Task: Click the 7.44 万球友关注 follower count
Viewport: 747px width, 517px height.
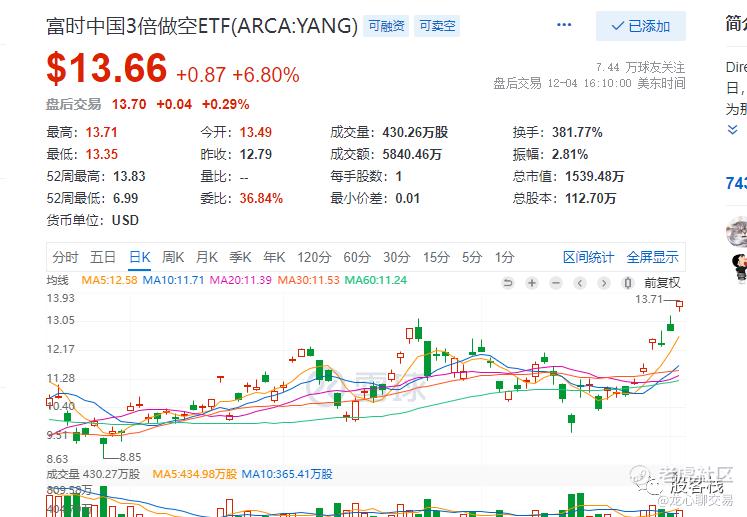Action: (640, 67)
